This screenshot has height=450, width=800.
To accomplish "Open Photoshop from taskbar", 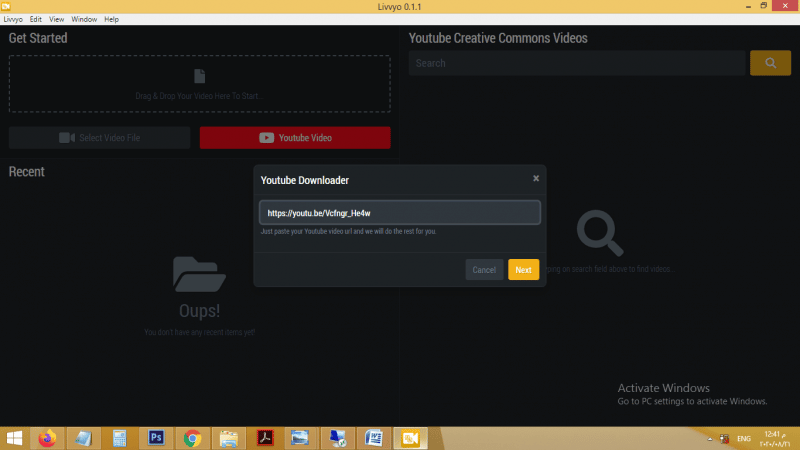I will (156, 438).
